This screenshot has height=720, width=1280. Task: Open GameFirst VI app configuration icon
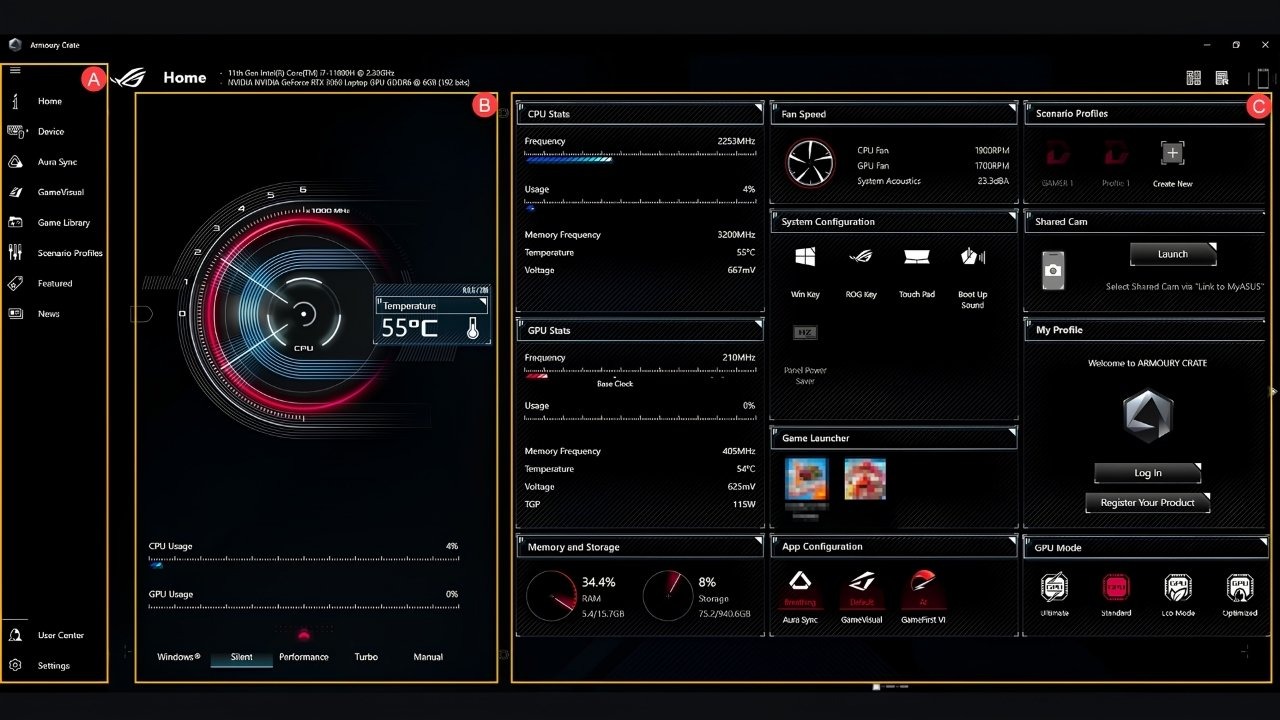923,583
